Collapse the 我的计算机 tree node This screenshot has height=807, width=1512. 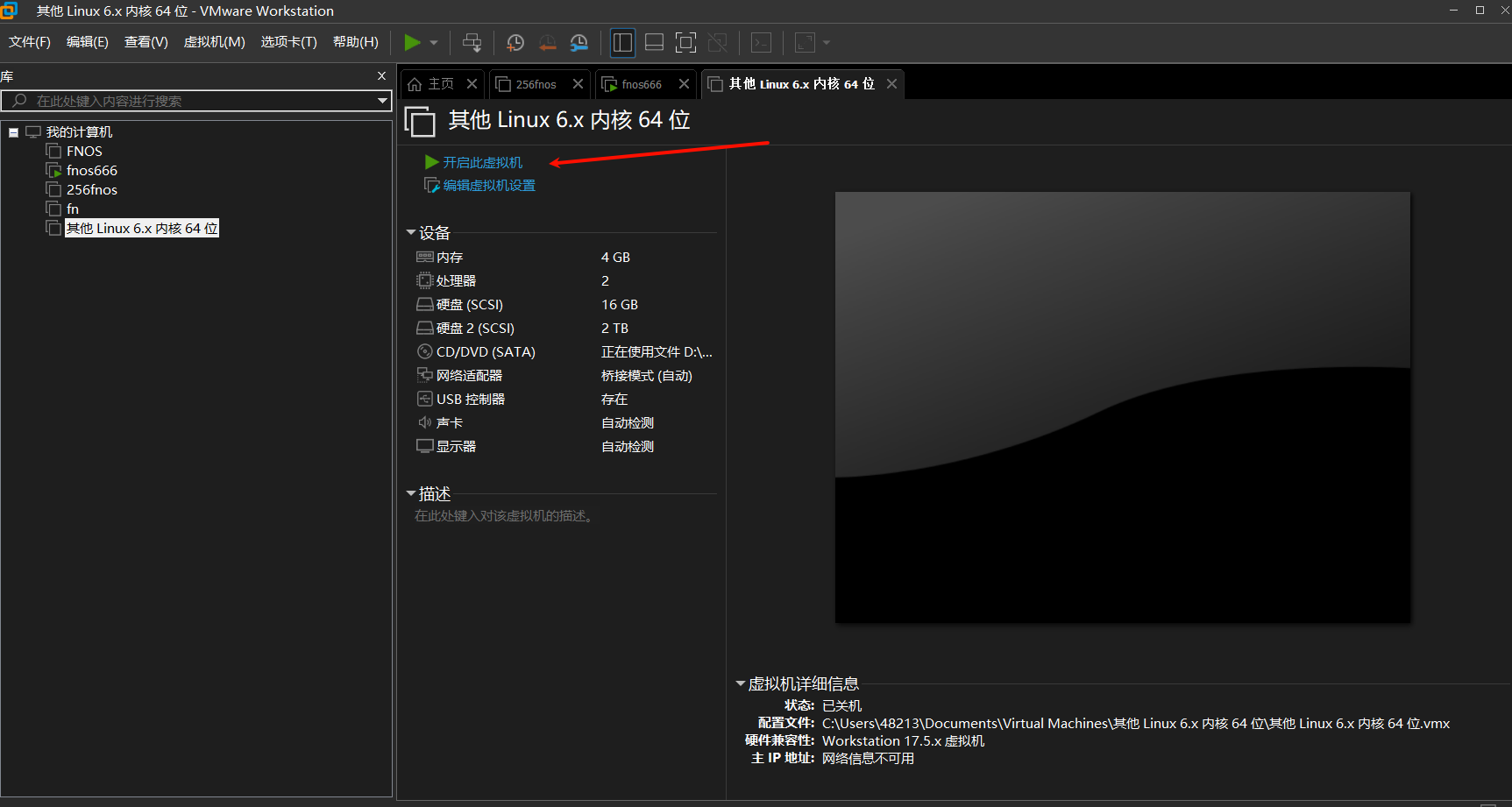click(13, 132)
